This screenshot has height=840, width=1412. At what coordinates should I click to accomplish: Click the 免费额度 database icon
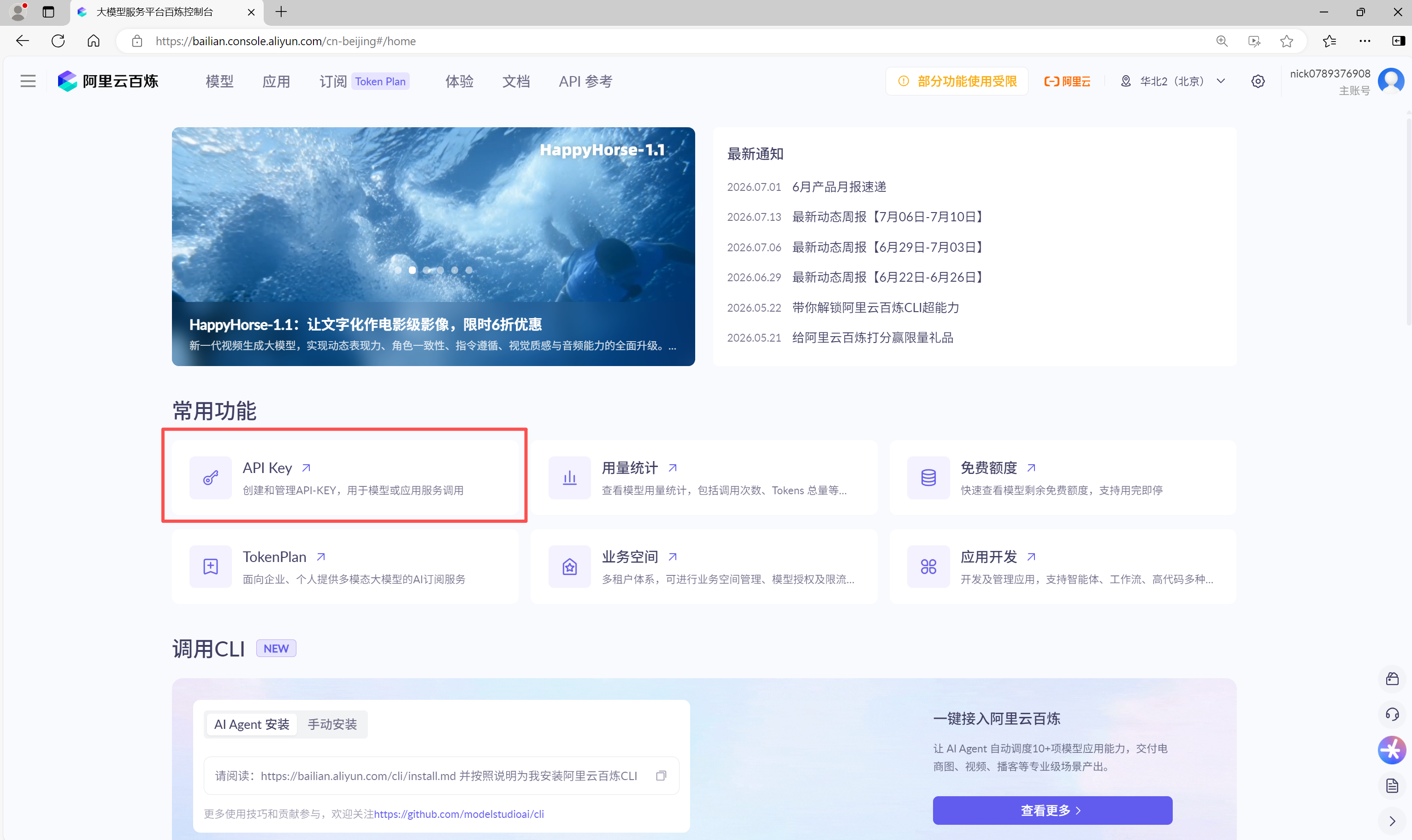click(928, 478)
